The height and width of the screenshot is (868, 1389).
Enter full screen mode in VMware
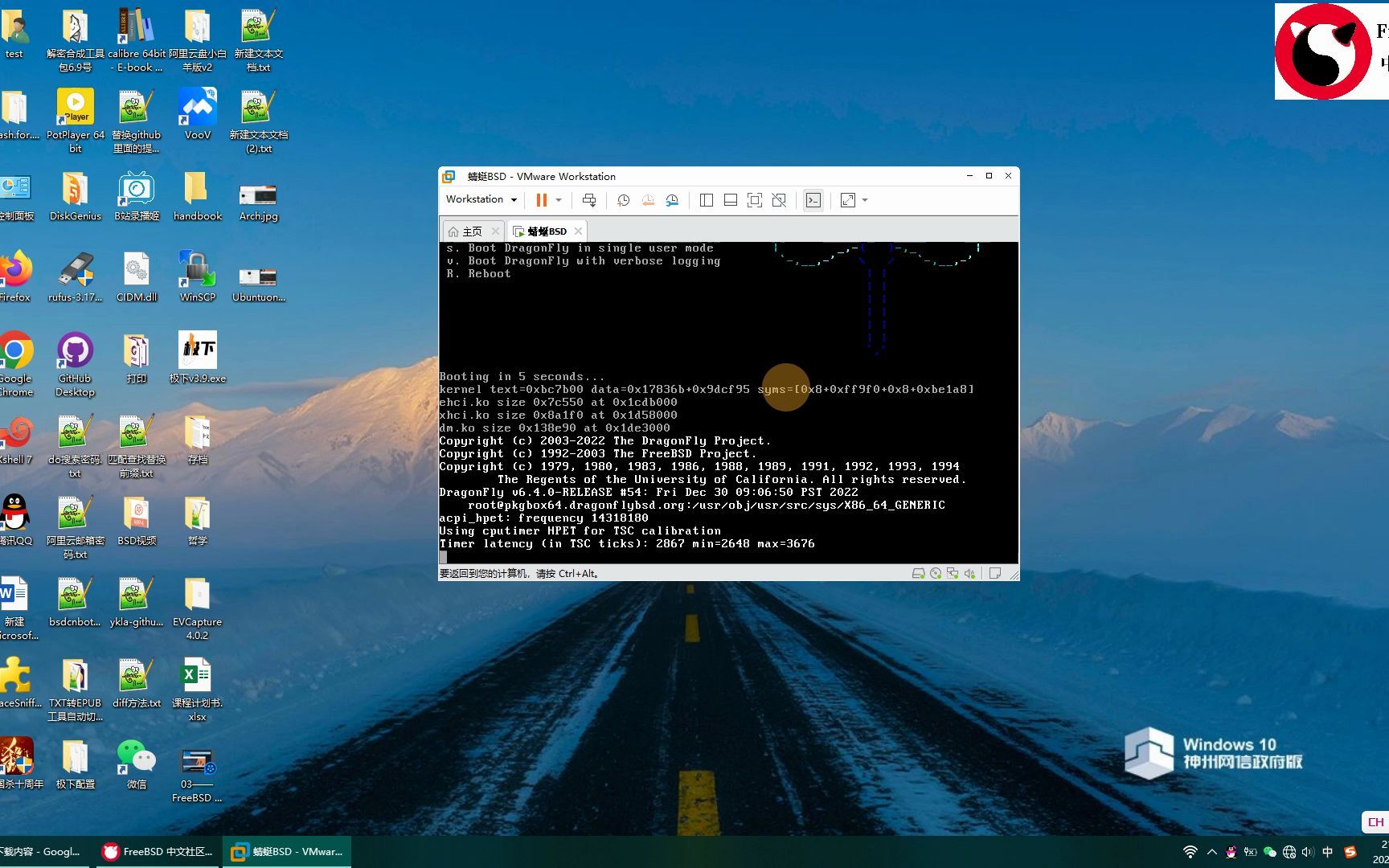755,200
